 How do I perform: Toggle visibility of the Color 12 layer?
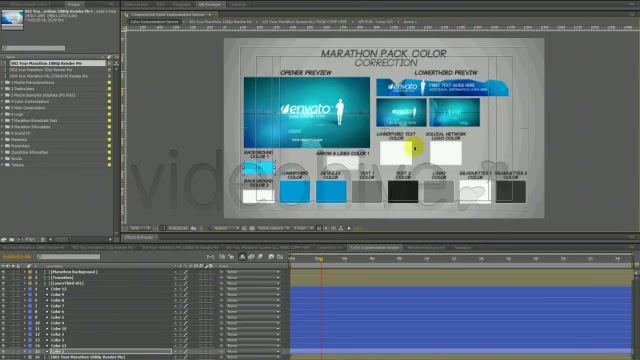pyautogui.click(x=3, y=289)
